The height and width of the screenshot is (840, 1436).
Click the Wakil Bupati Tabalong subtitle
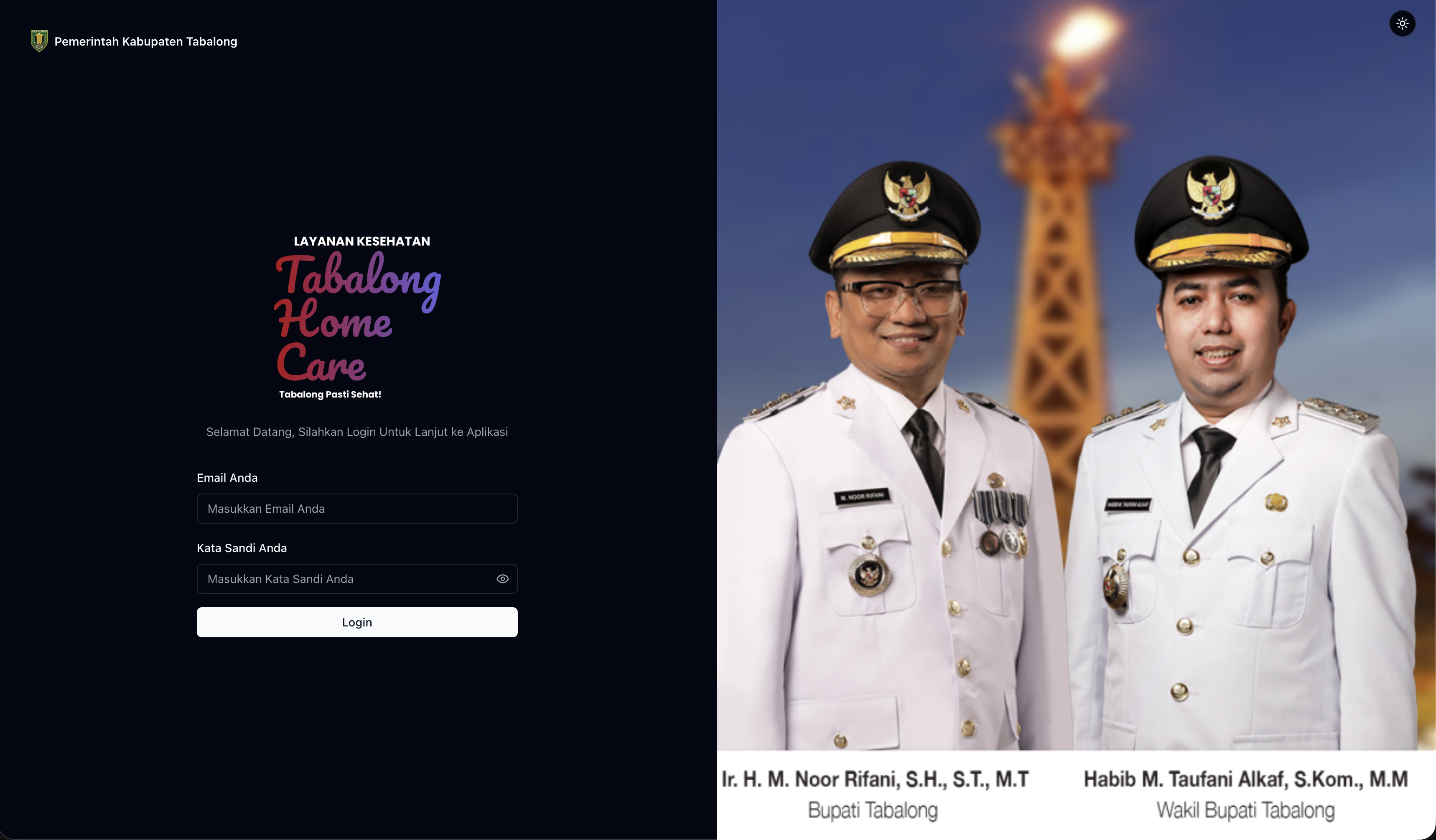click(x=1246, y=810)
